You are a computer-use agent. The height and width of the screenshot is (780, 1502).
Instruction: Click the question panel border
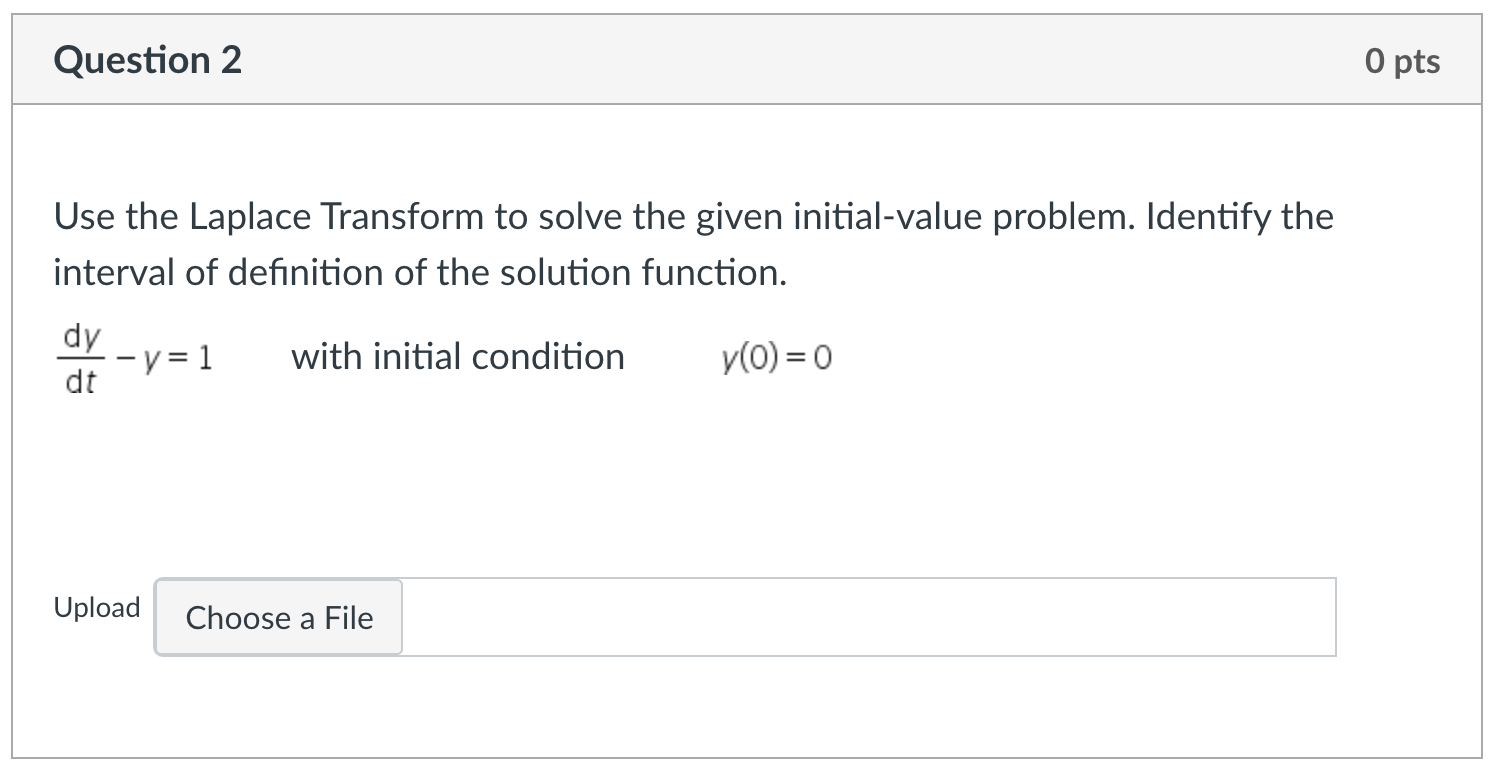(x=13, y=400)
